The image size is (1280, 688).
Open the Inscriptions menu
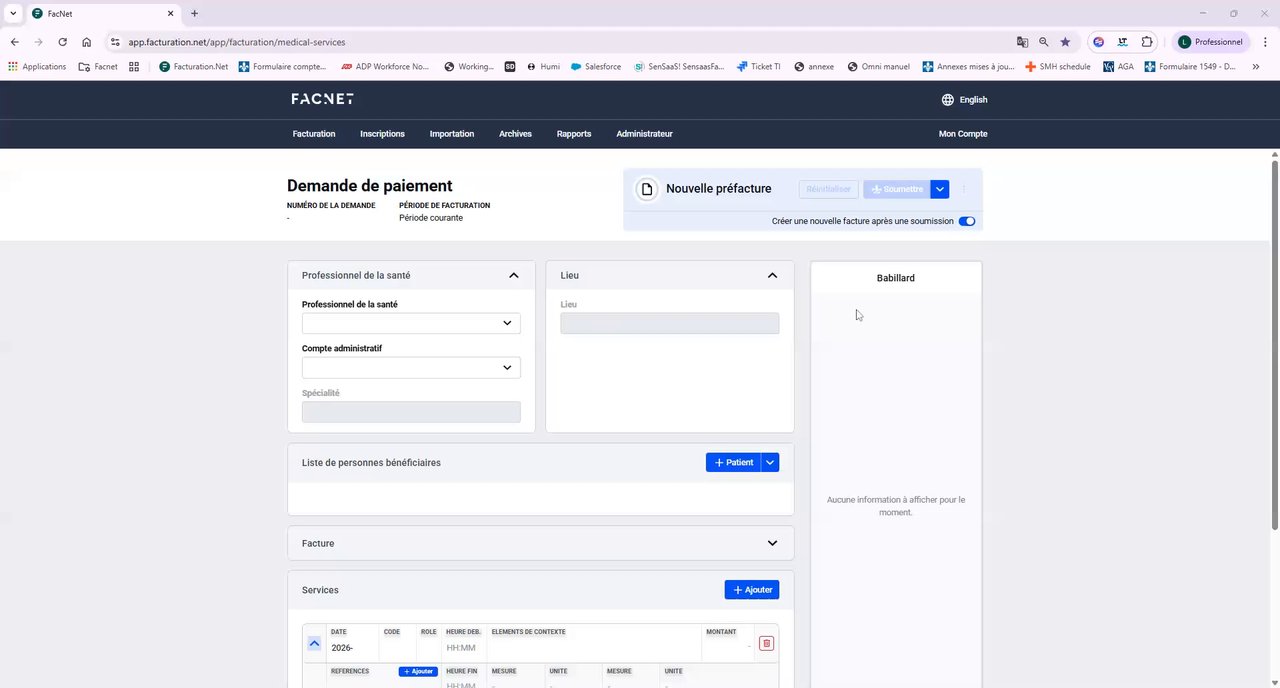coord(382,133)
